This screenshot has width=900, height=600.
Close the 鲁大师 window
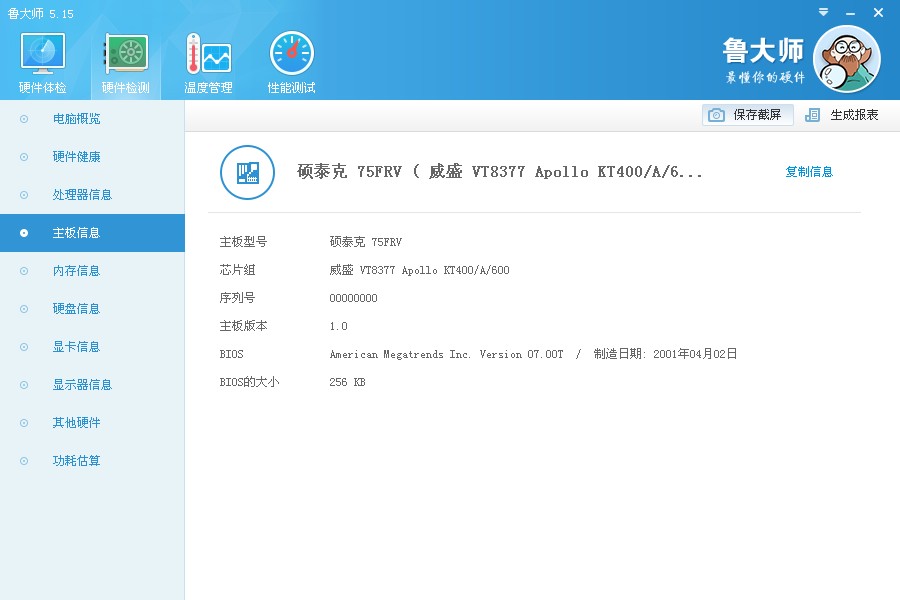click(x=878, y=13)
